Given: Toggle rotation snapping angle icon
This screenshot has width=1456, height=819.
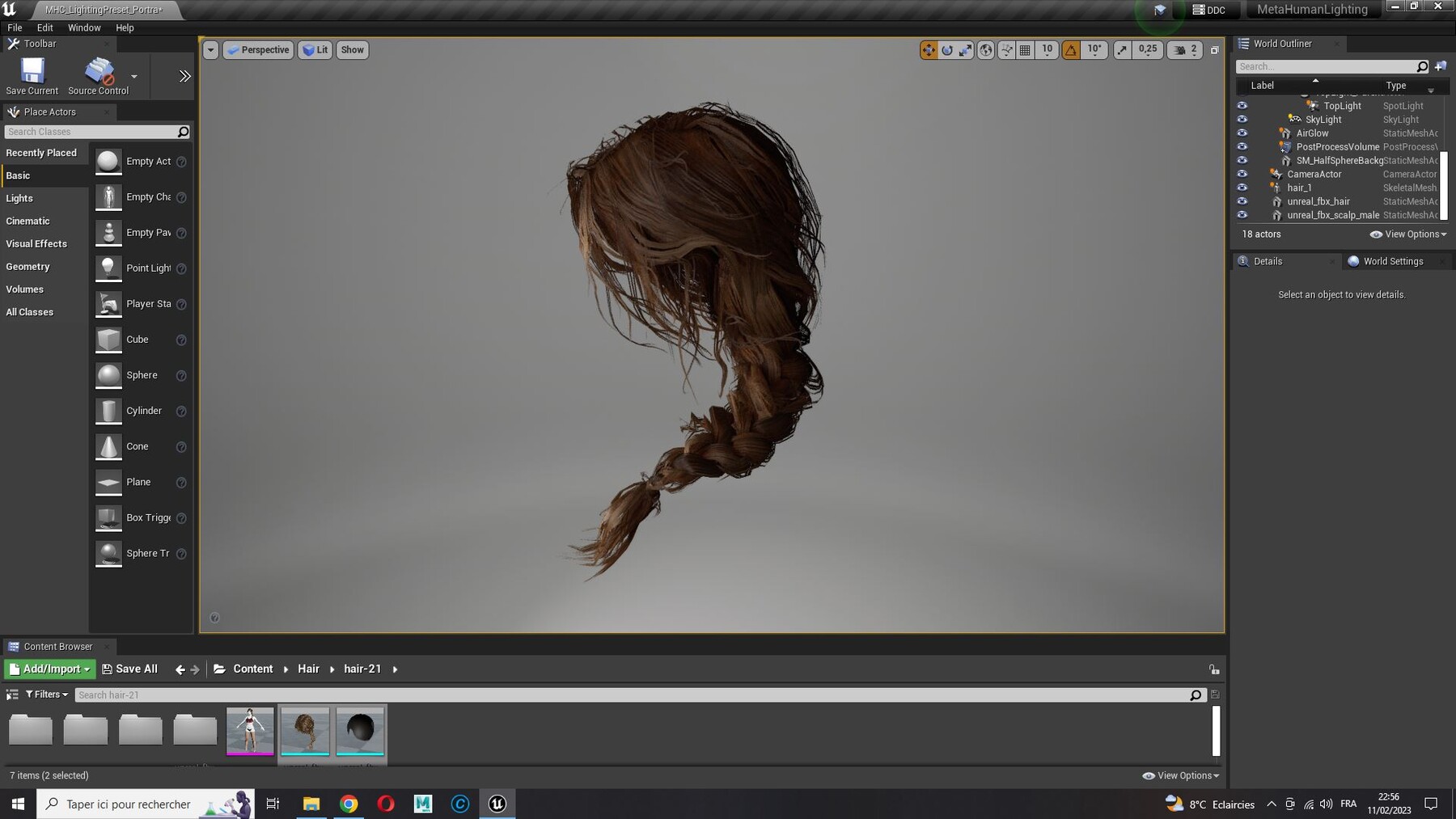Looking at the screenshot, I should pos(1071,50).
